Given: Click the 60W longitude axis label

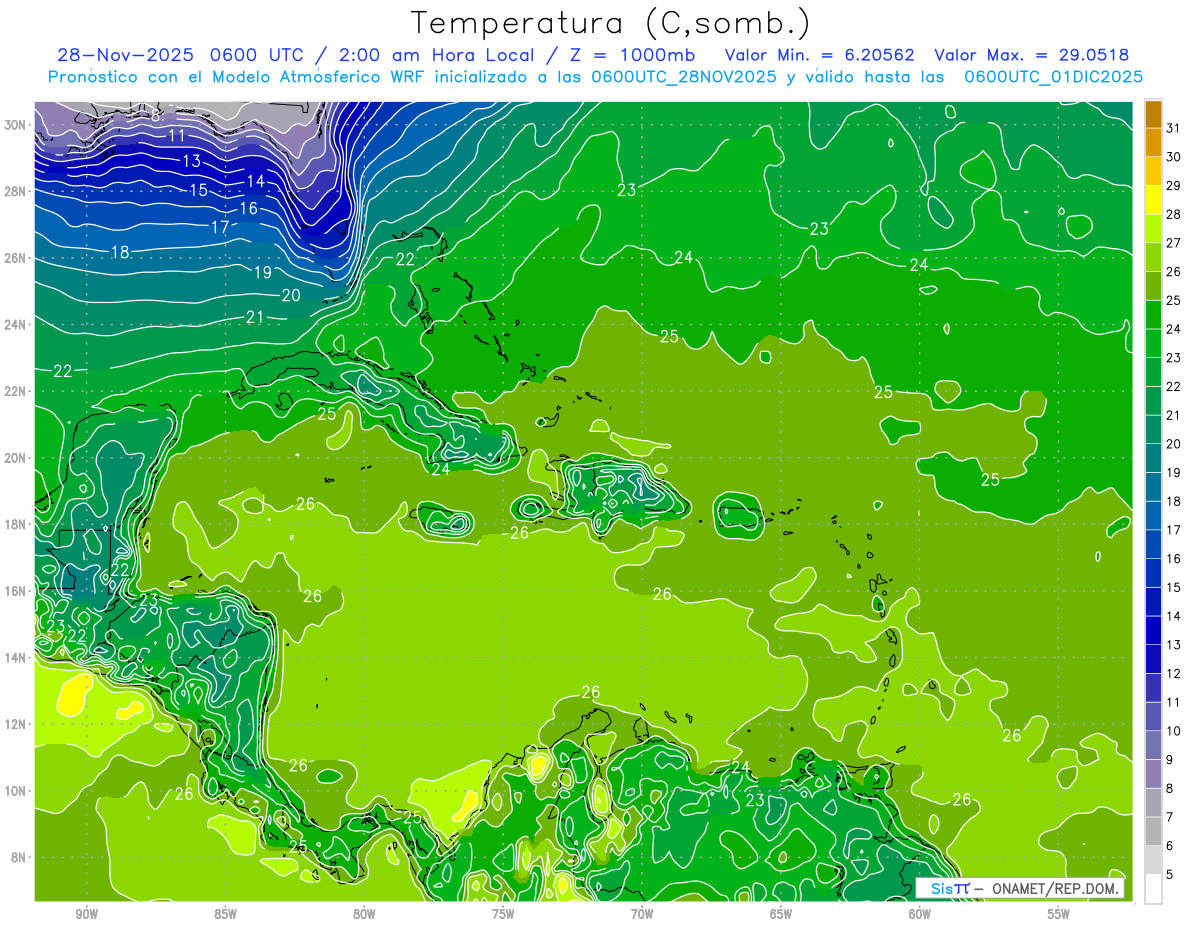Looking at the screenshot, I should point(920,914).
